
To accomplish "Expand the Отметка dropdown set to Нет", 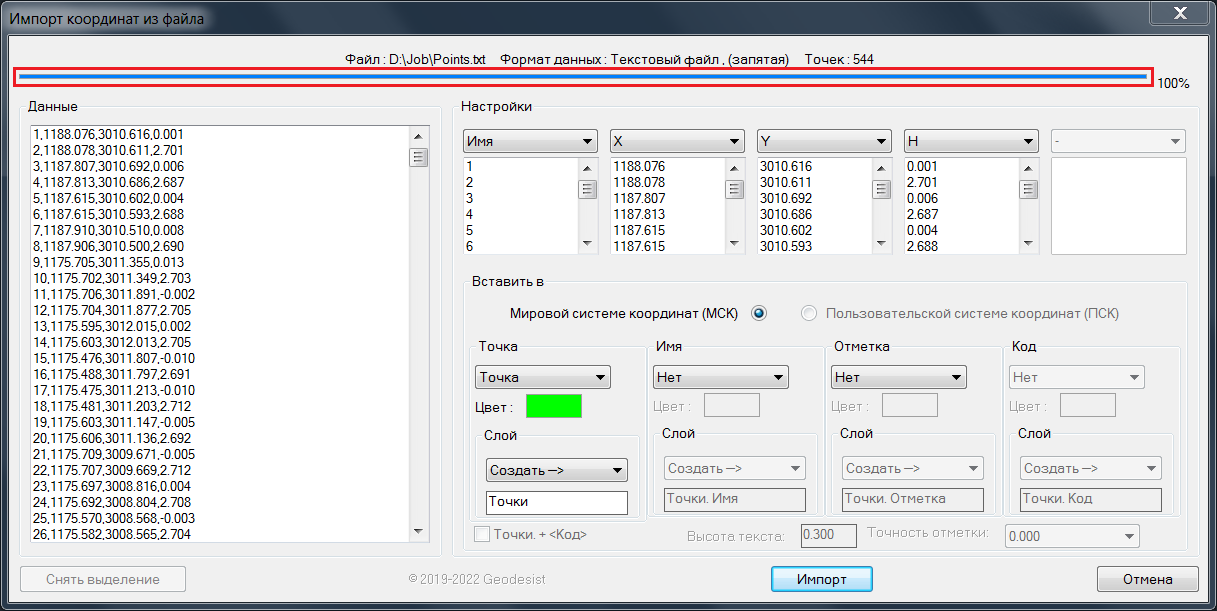I will [x=898, y=377].
